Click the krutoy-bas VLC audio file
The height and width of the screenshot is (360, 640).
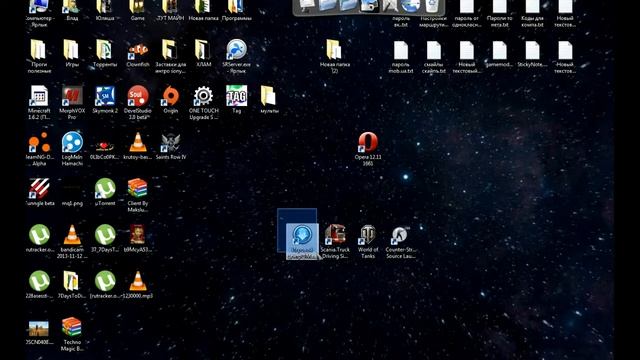tap(138, 142)
